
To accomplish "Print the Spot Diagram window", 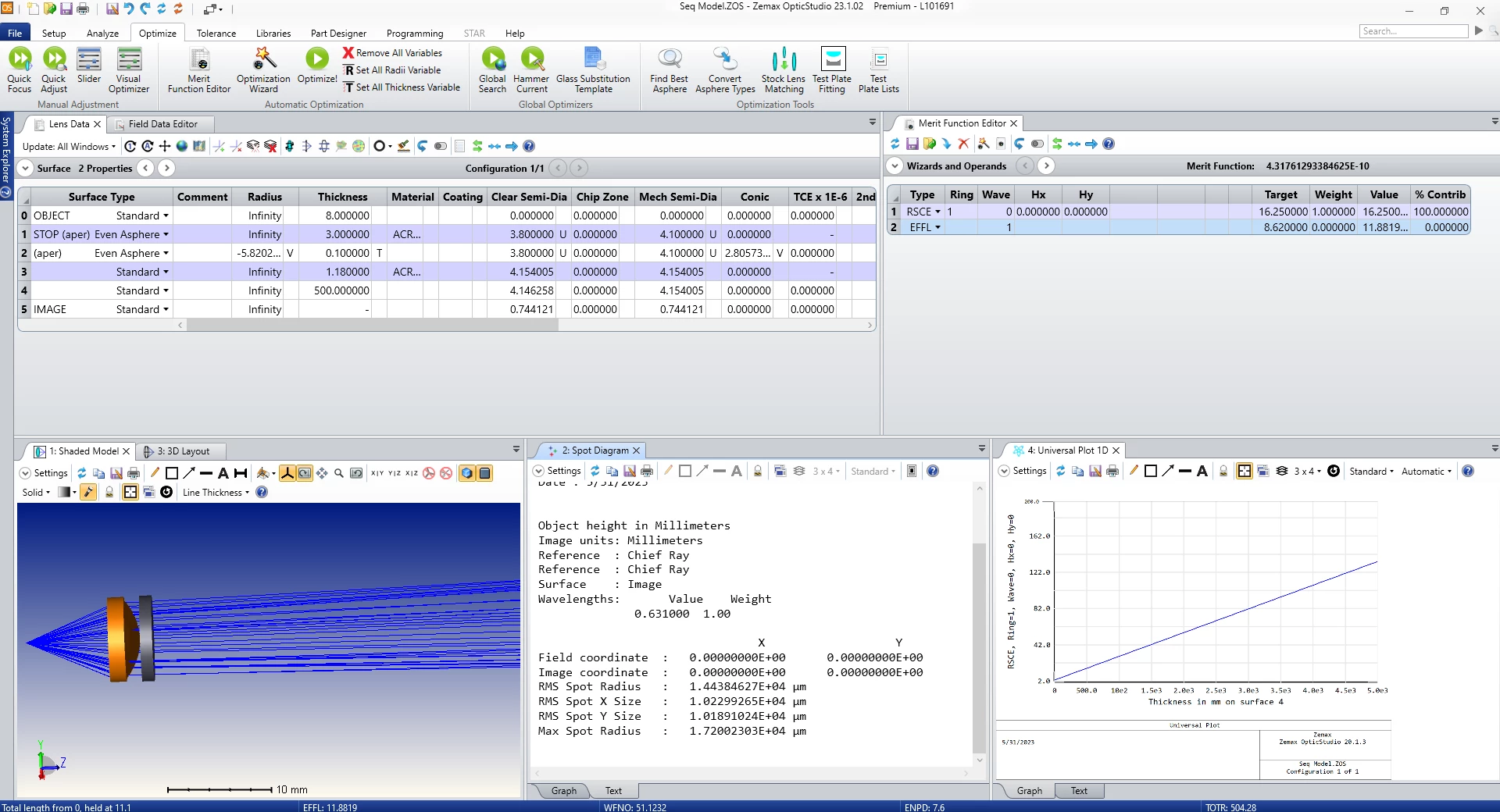I will [647, 471].
